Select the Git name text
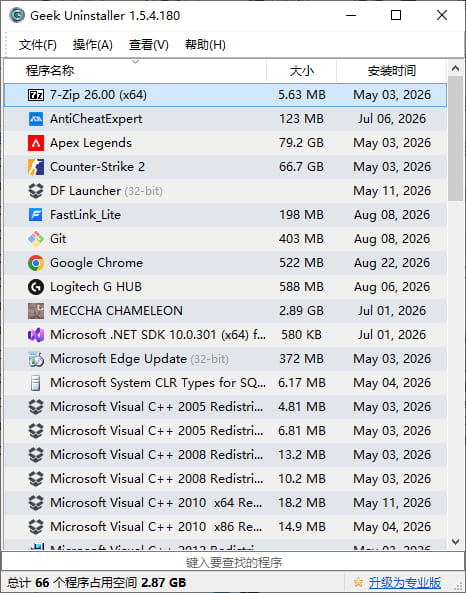The image size is (466, 593). tap(58, 239)
